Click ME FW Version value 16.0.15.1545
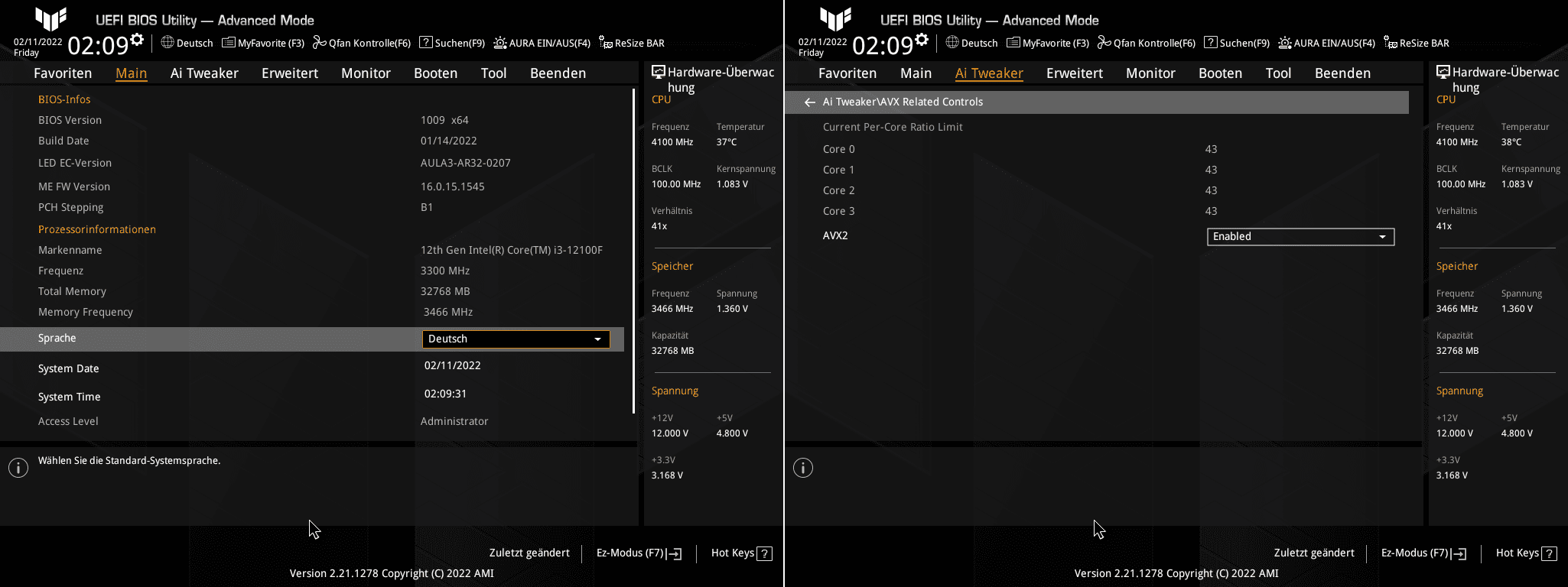The height and width of the screenshot is (587, 1568). tap(453, 187)
